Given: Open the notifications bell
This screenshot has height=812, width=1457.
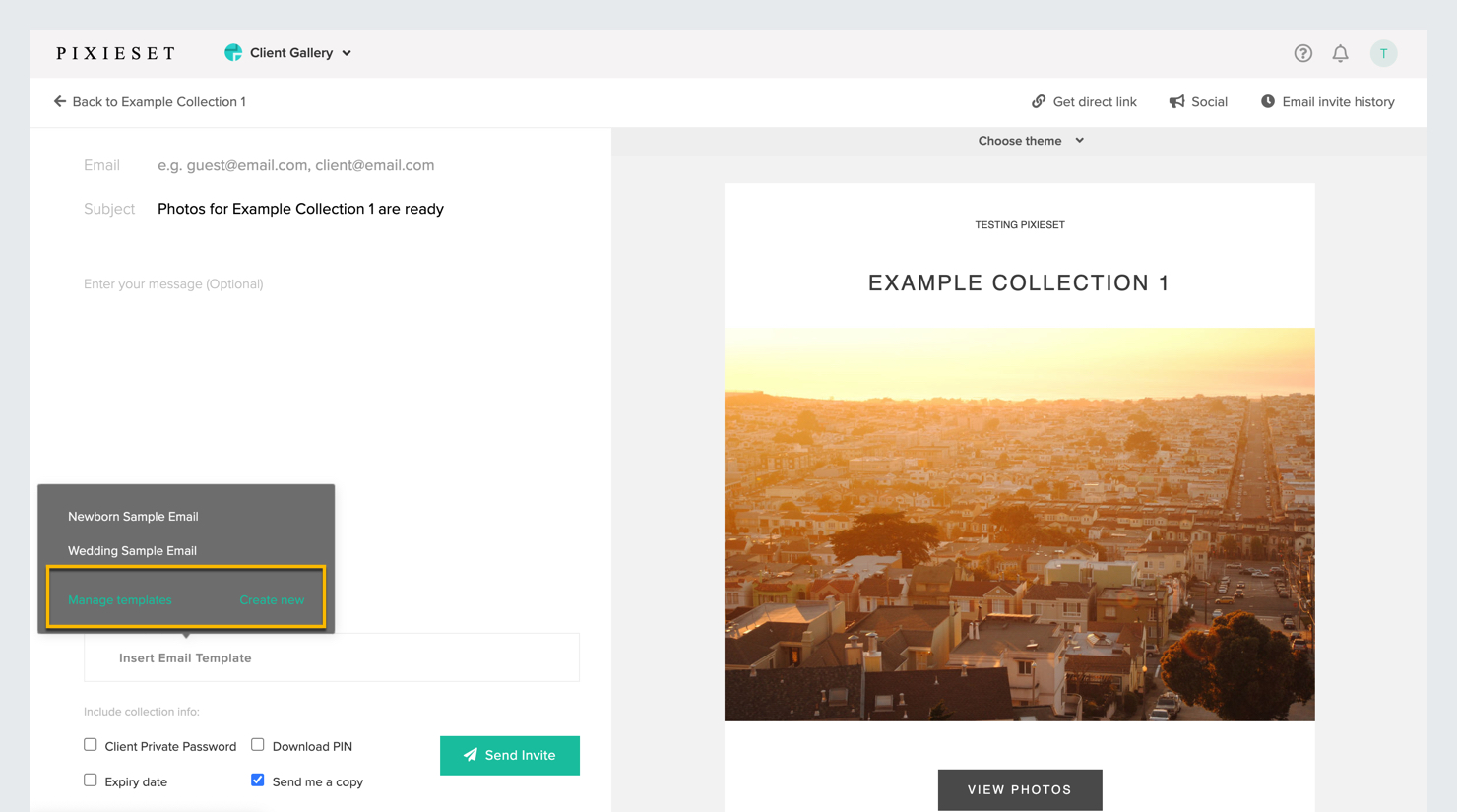Looking at the screenshot, I should click(1340, 53).
